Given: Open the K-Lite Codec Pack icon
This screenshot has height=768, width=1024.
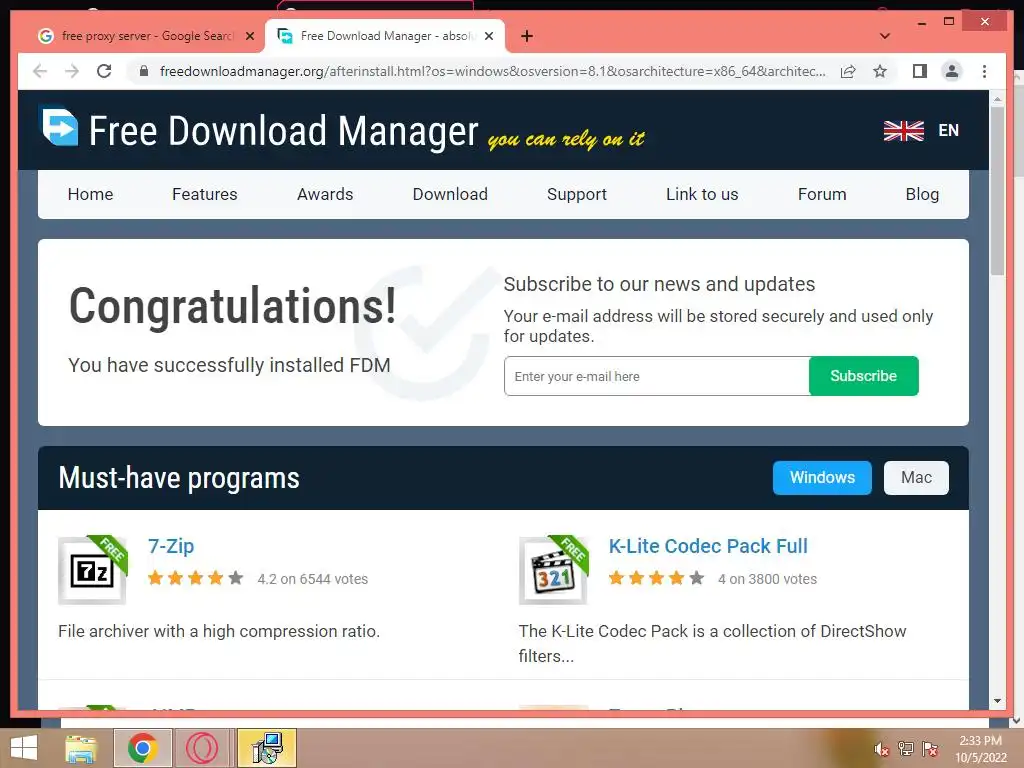Looking at the screenshot, I should coord(554,570).
